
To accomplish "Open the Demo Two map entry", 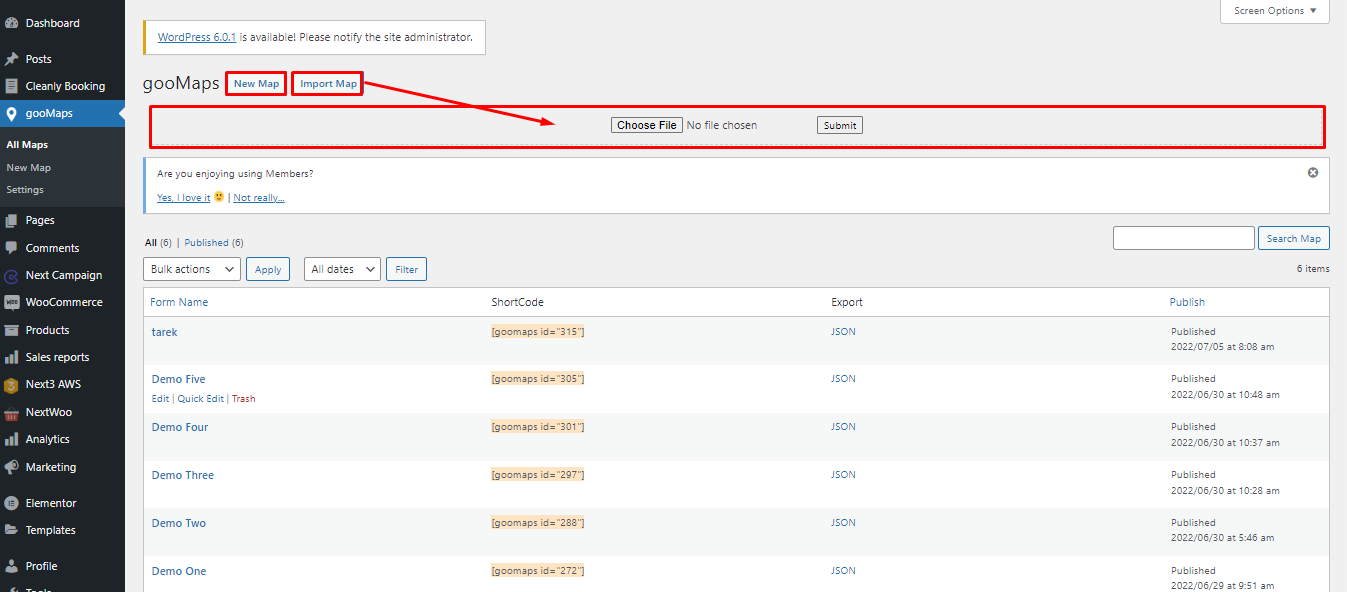I will (179, 523).
